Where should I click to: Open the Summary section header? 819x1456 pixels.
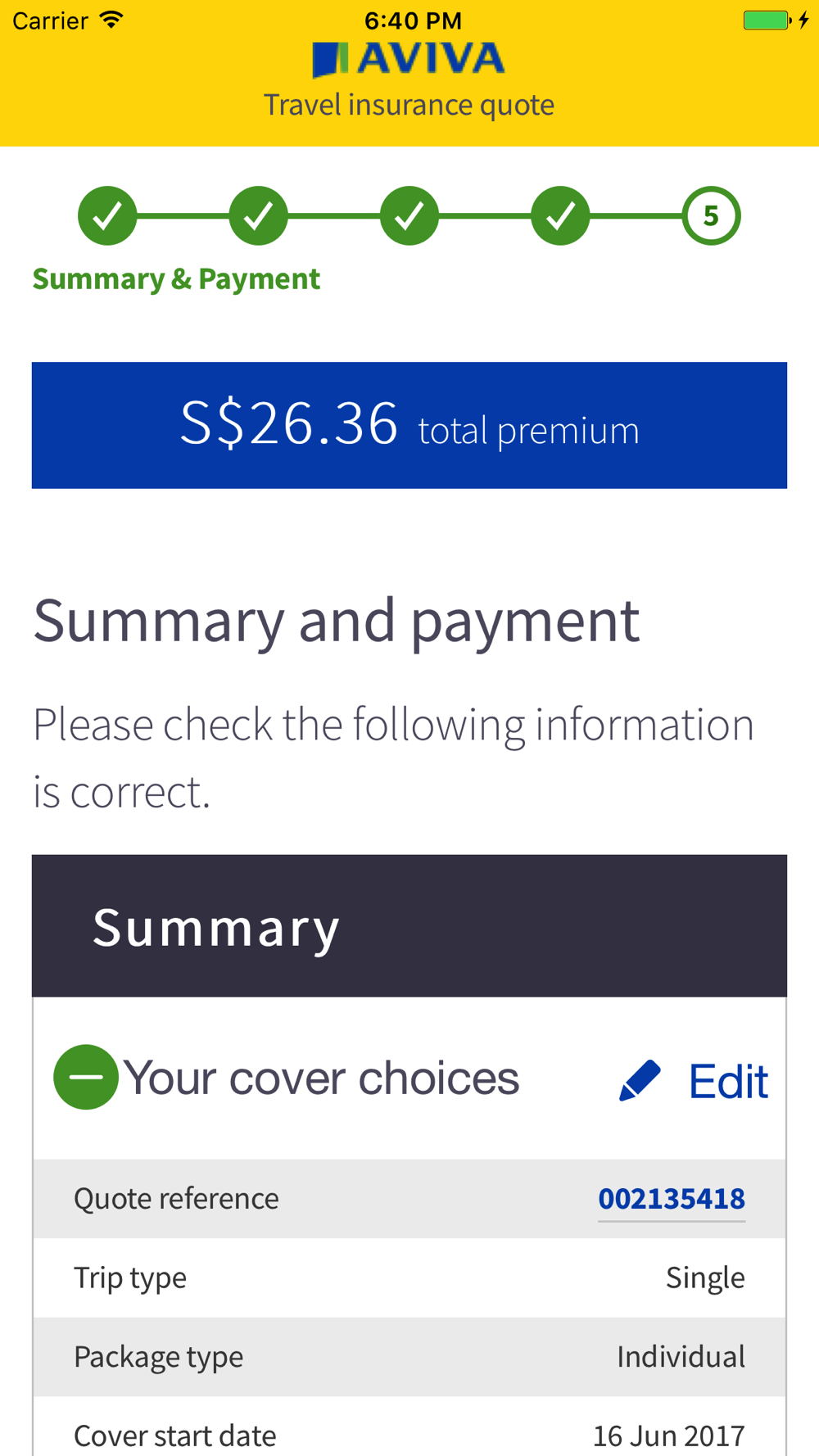tap(409, 926)
